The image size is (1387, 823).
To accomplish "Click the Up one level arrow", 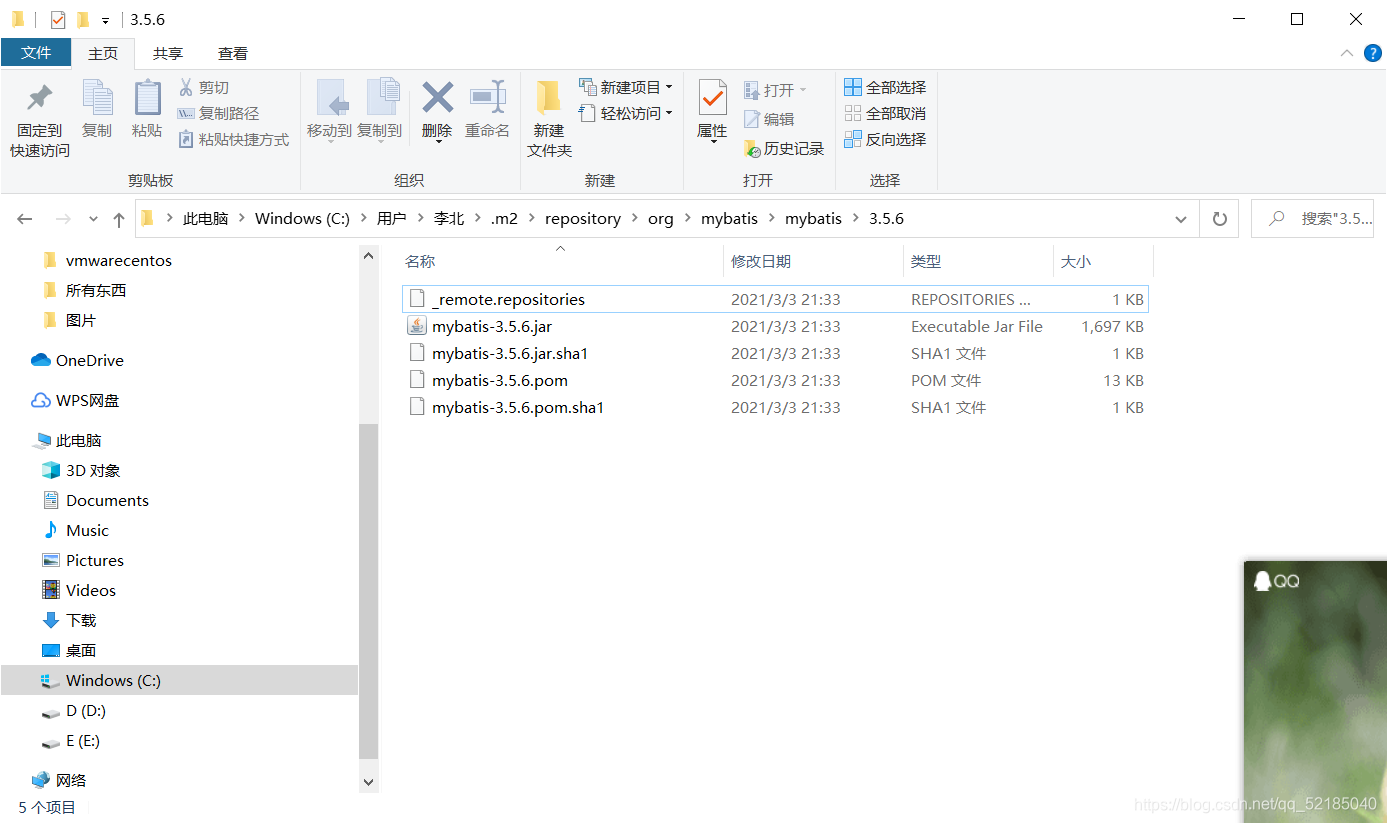I will pyautogui.click(x=119, y=219).
